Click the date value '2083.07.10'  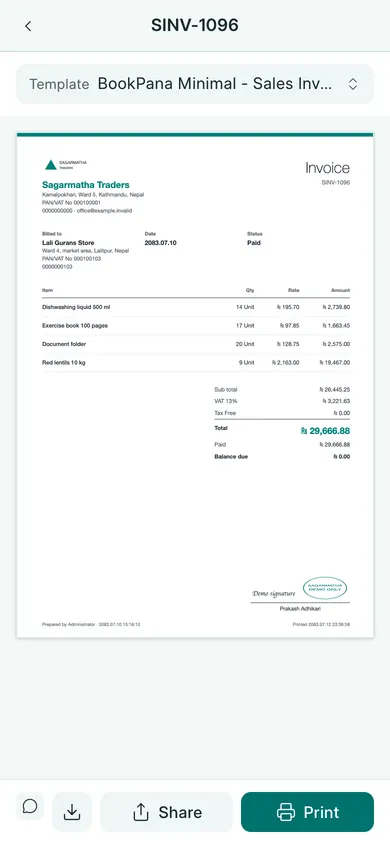[160, 243]
